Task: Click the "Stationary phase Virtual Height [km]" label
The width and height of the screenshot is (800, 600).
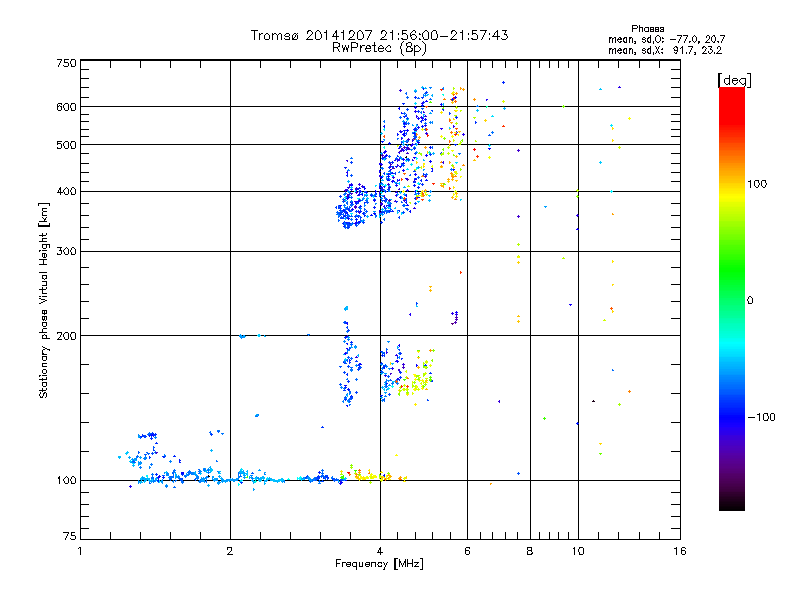Action: [x=43, y=301]
